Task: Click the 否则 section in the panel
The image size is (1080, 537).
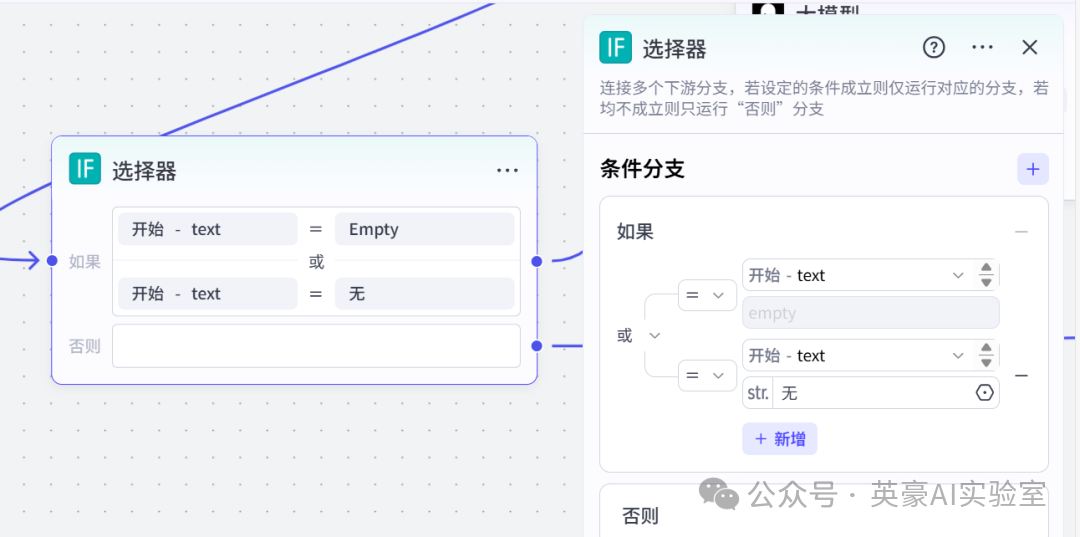Action: (641, 515)
